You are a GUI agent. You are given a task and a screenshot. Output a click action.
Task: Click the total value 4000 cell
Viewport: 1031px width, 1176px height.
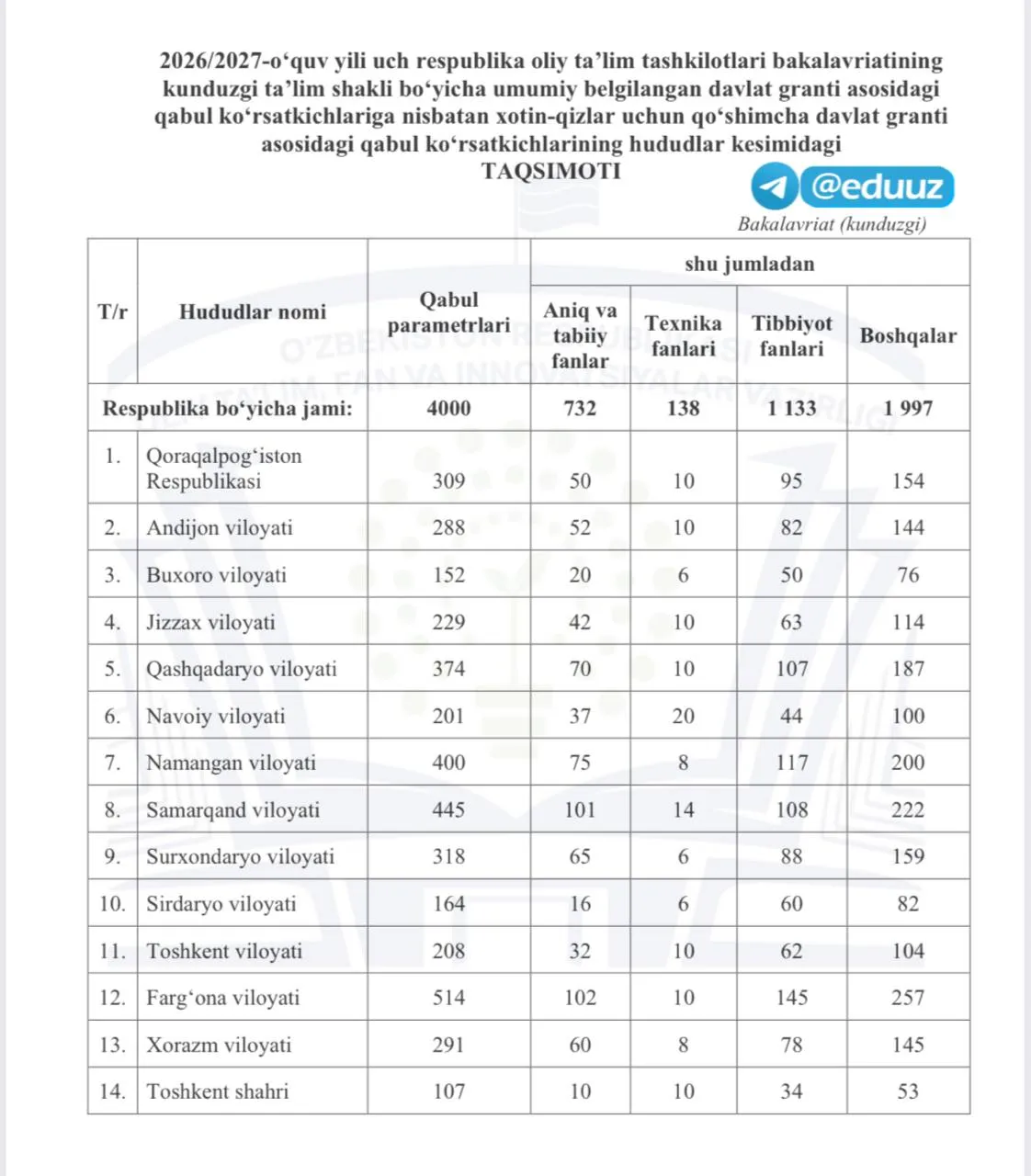tap(448, 408)
